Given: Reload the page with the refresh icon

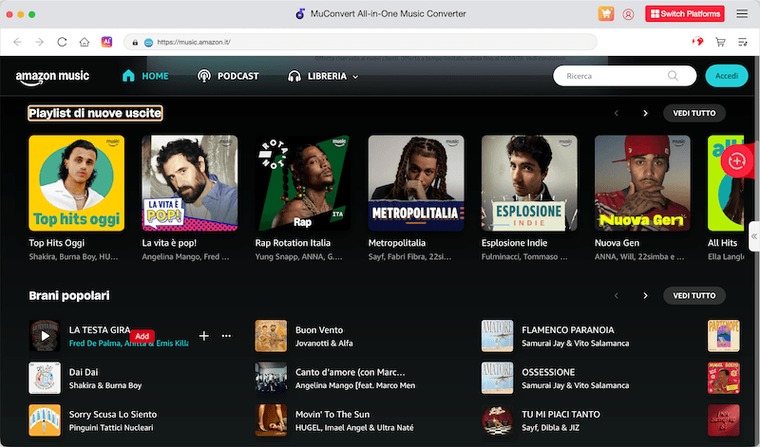Looking at the screenshot, I should (x=62, y=42).
